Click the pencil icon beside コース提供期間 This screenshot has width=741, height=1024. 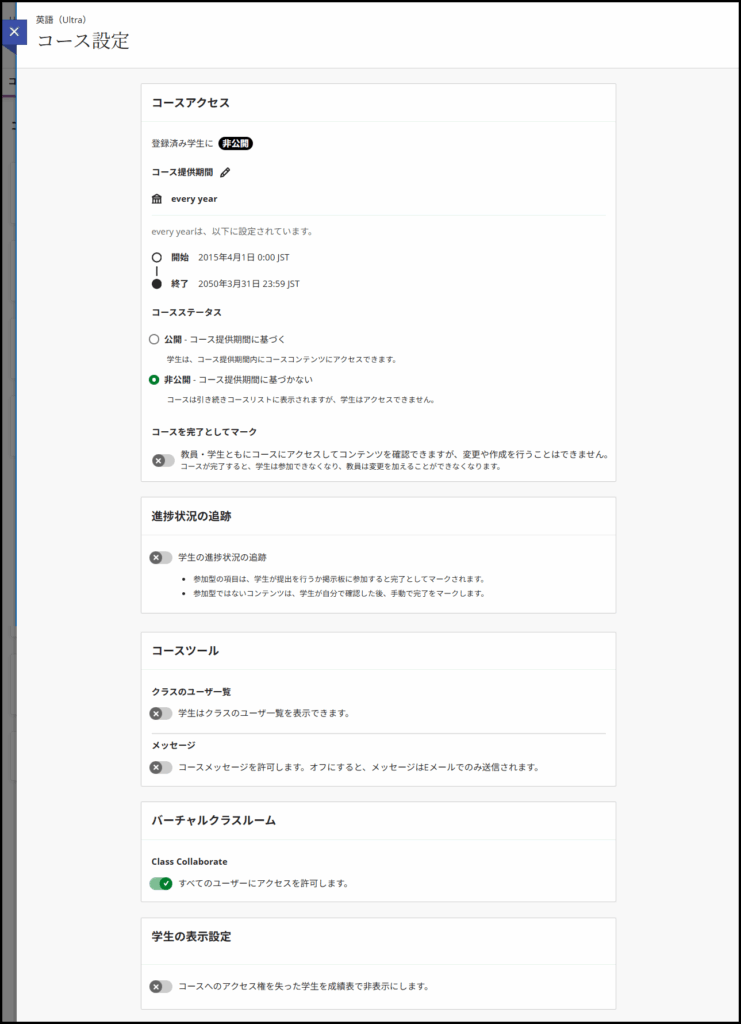(225, 172)
